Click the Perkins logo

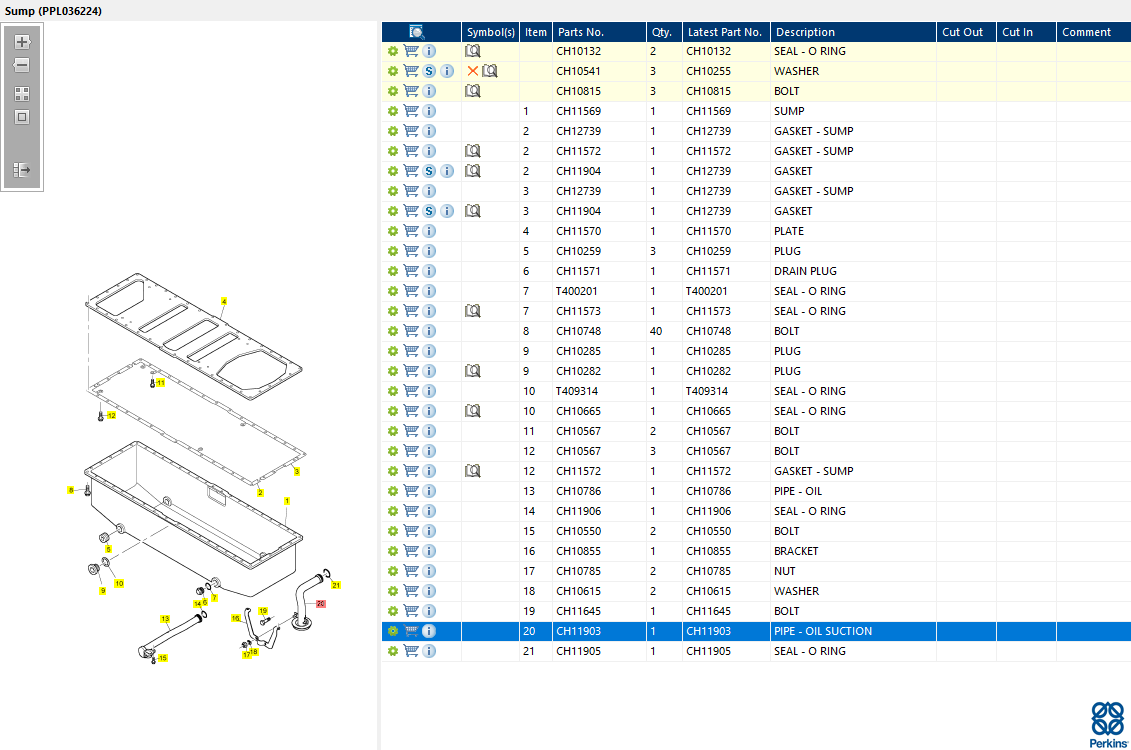pyautogui.click(x=1106, y=724)
